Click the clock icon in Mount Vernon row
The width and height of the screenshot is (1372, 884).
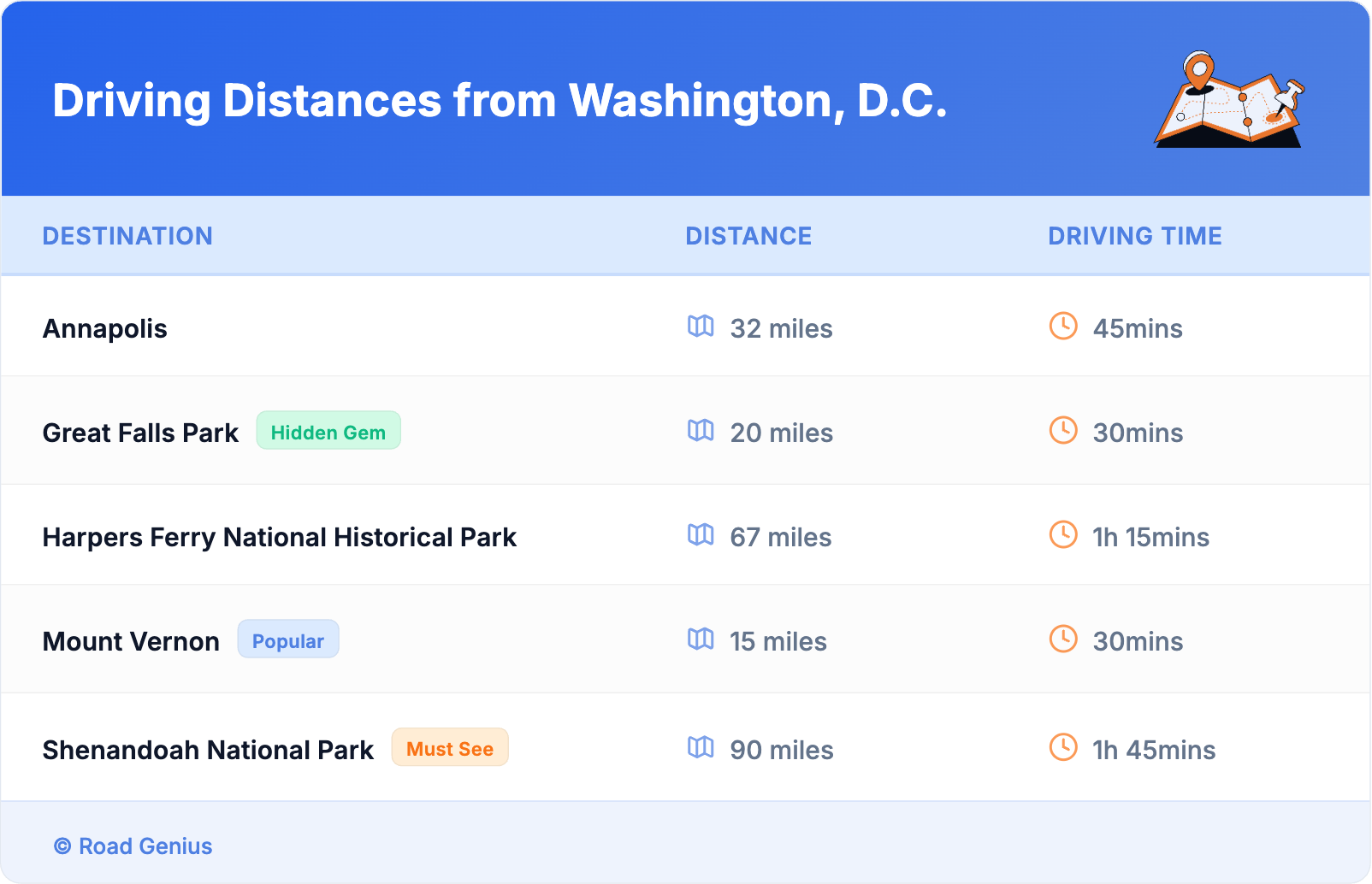coord(1063,639)
